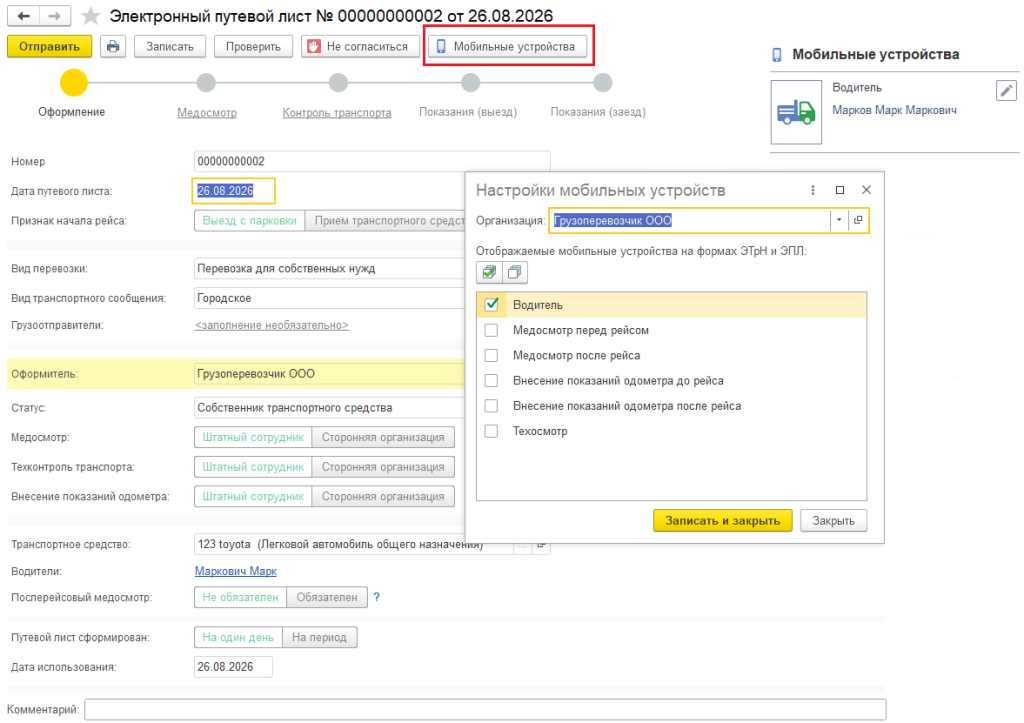The height and width of the screenshot is (723, 1024).
Task: Enable Медосмотр перед рейсом checkbox
Action: 491,330
